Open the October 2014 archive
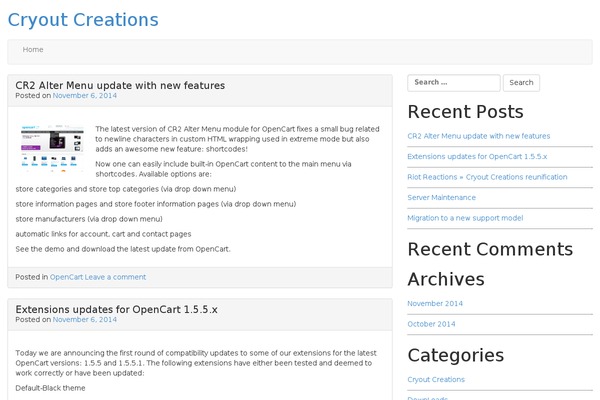Image resolution: width=600 pixels, height=400 pixels. [x=431, y=324]
